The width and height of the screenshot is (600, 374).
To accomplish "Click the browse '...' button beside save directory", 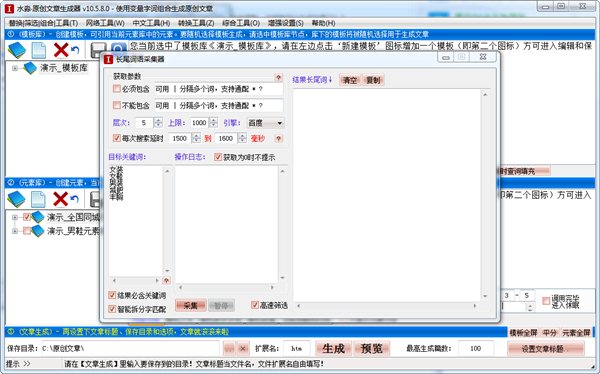I will click(229, 348).
